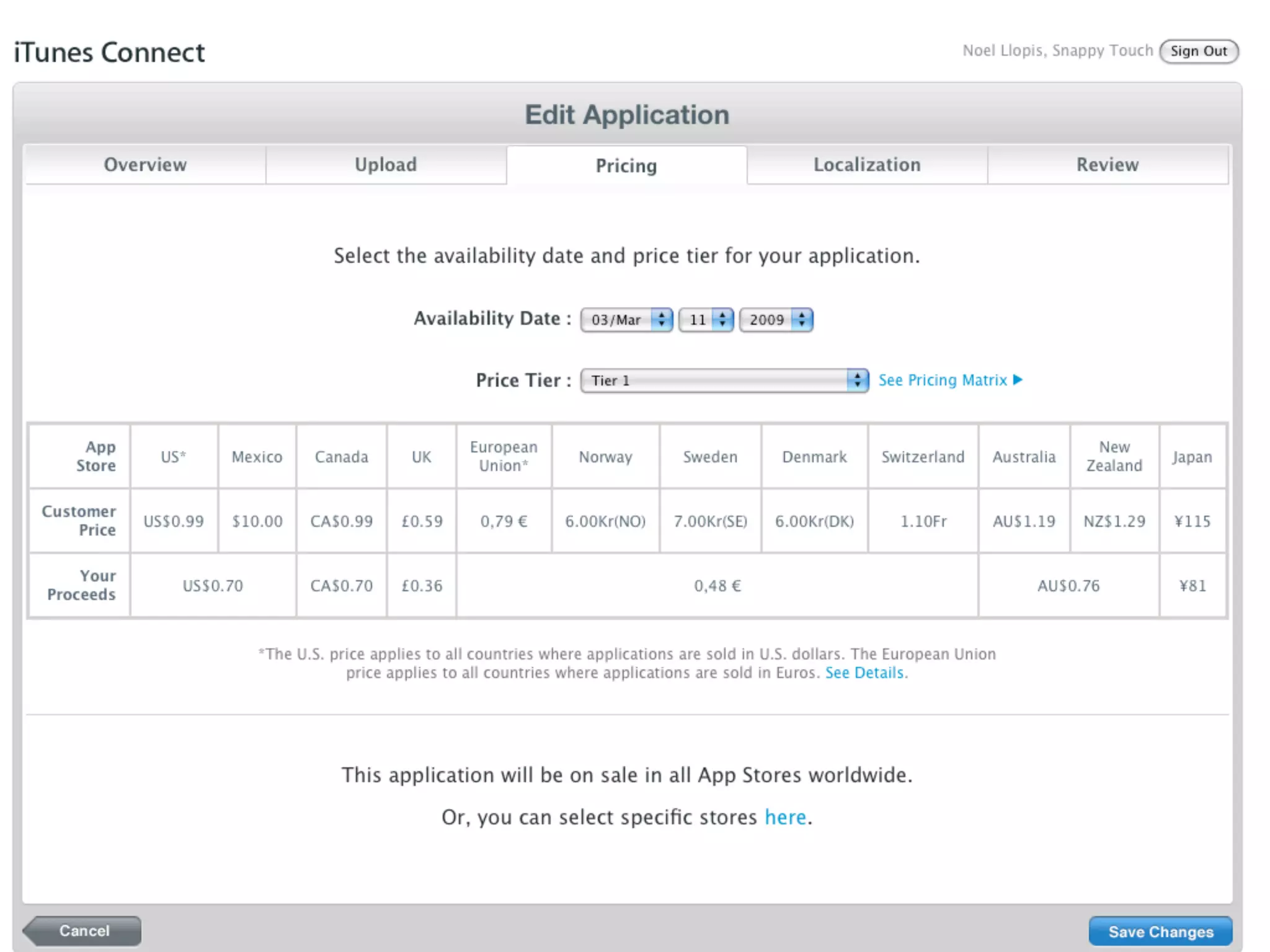Open the availability year dropdown 2009
1270x952 pixels.
coord(776,320)
